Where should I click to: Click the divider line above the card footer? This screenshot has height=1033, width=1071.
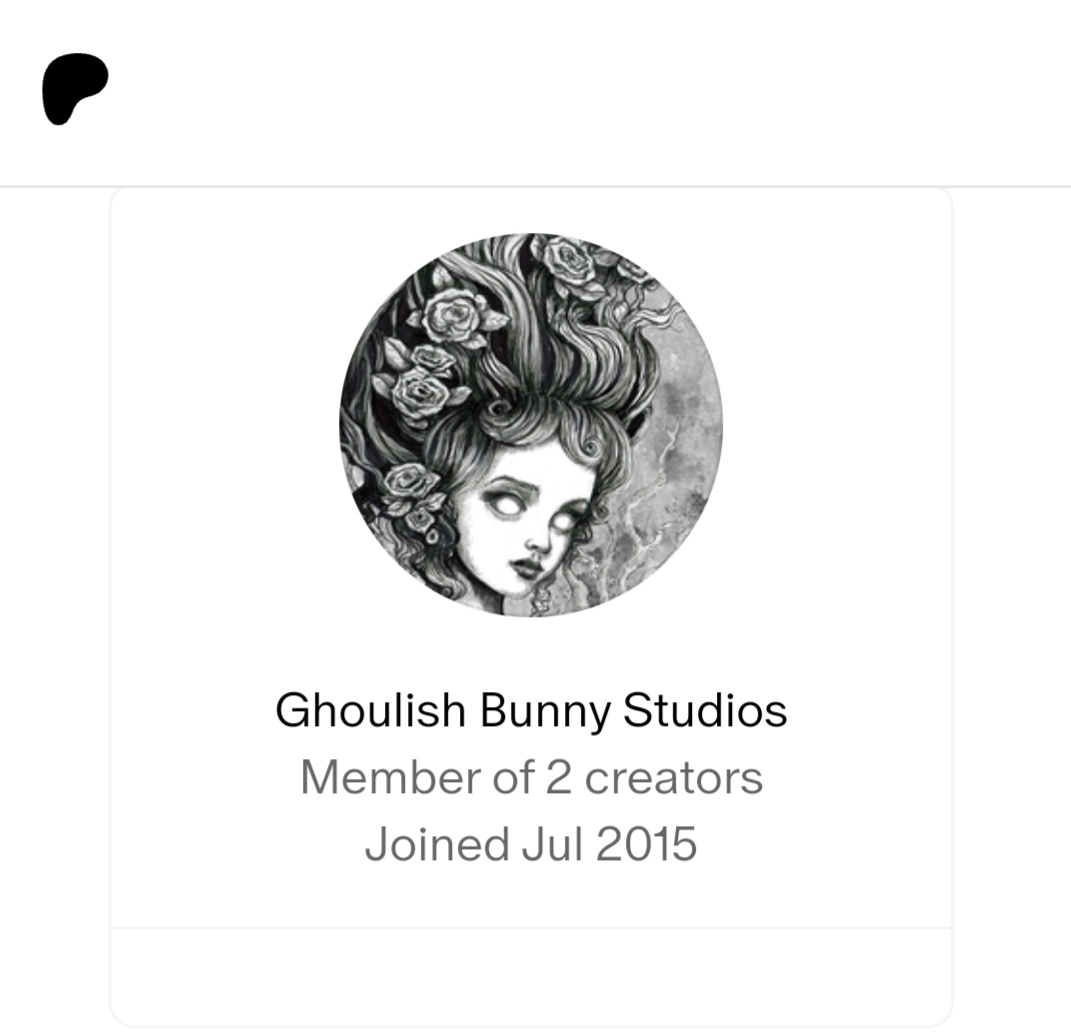(x=531, y=928)
